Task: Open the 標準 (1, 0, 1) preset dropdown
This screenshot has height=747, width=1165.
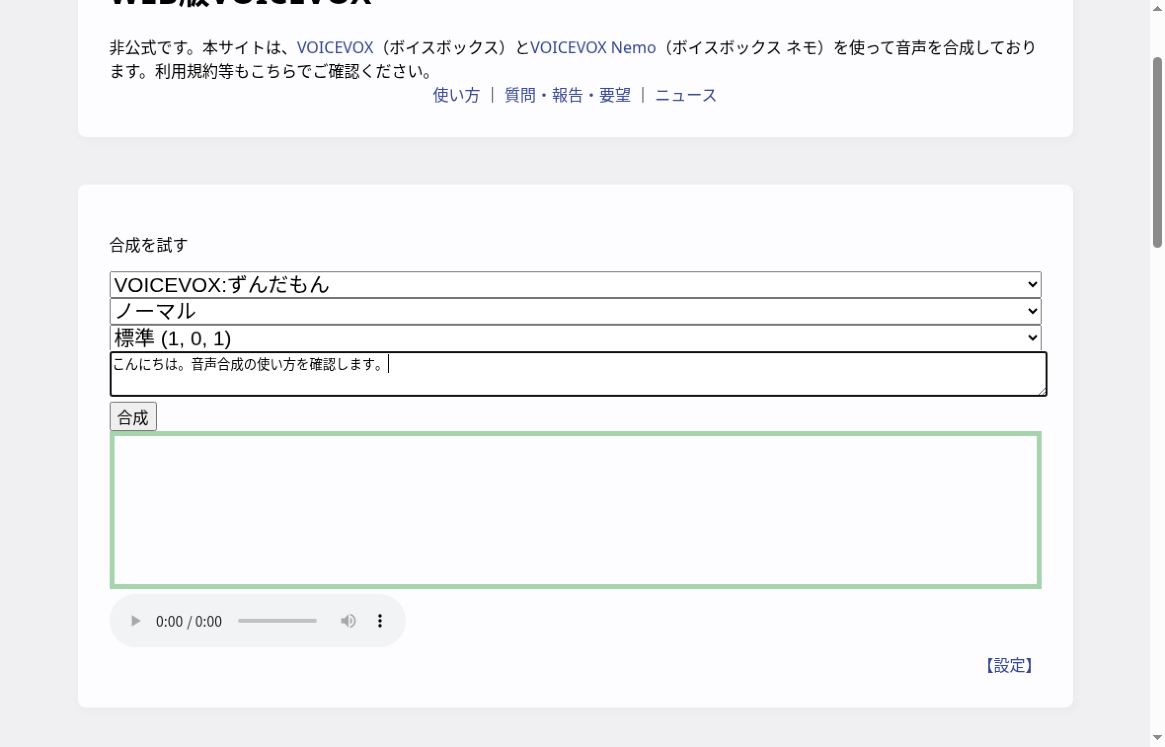Action: [576, 338]
